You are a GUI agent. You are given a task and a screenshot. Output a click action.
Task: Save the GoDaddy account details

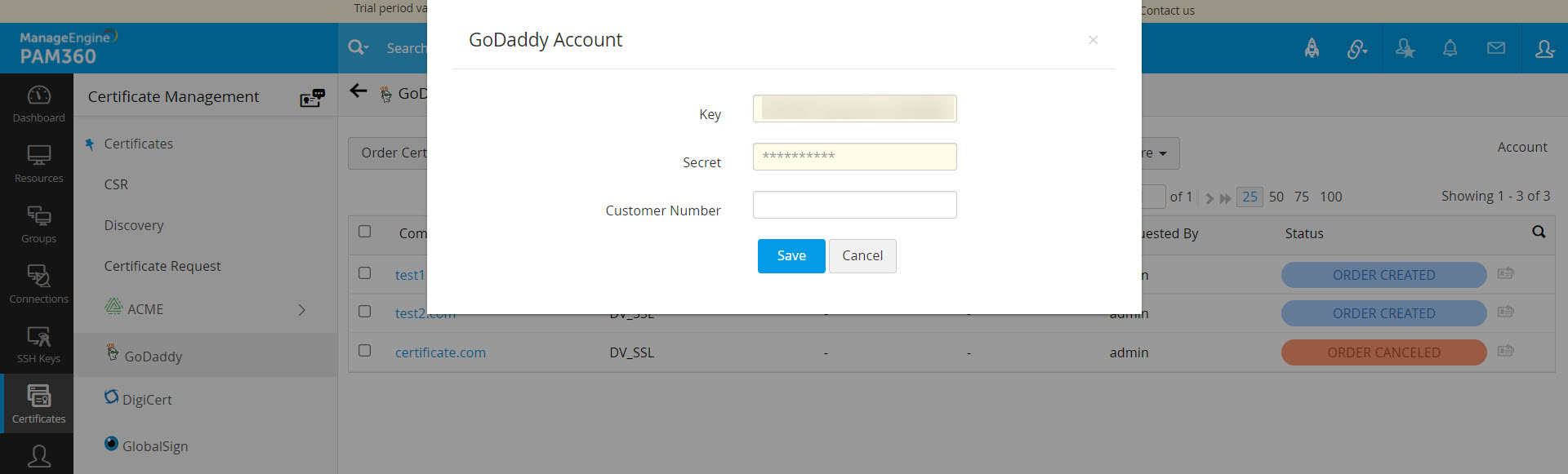coord(791,256)
